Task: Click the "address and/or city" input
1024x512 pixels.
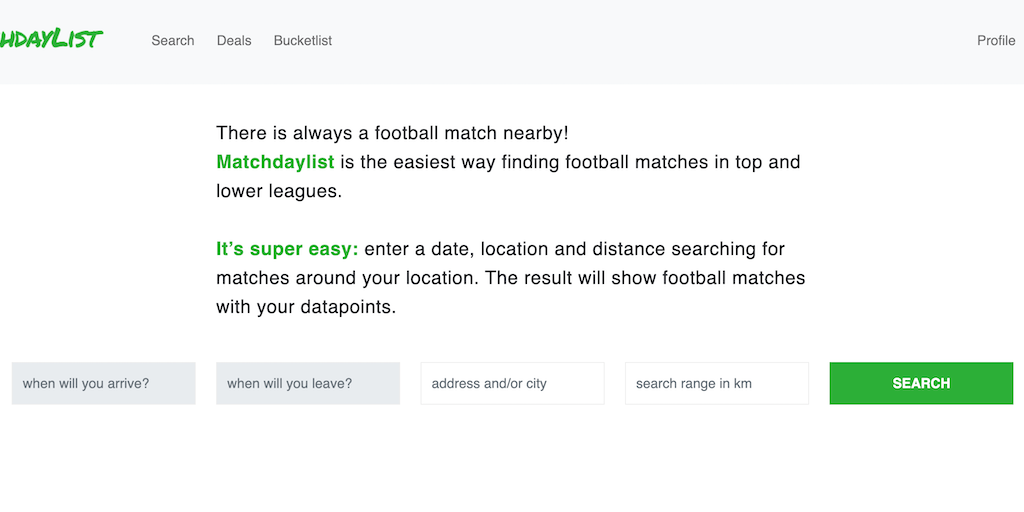Action: [512, 383]
